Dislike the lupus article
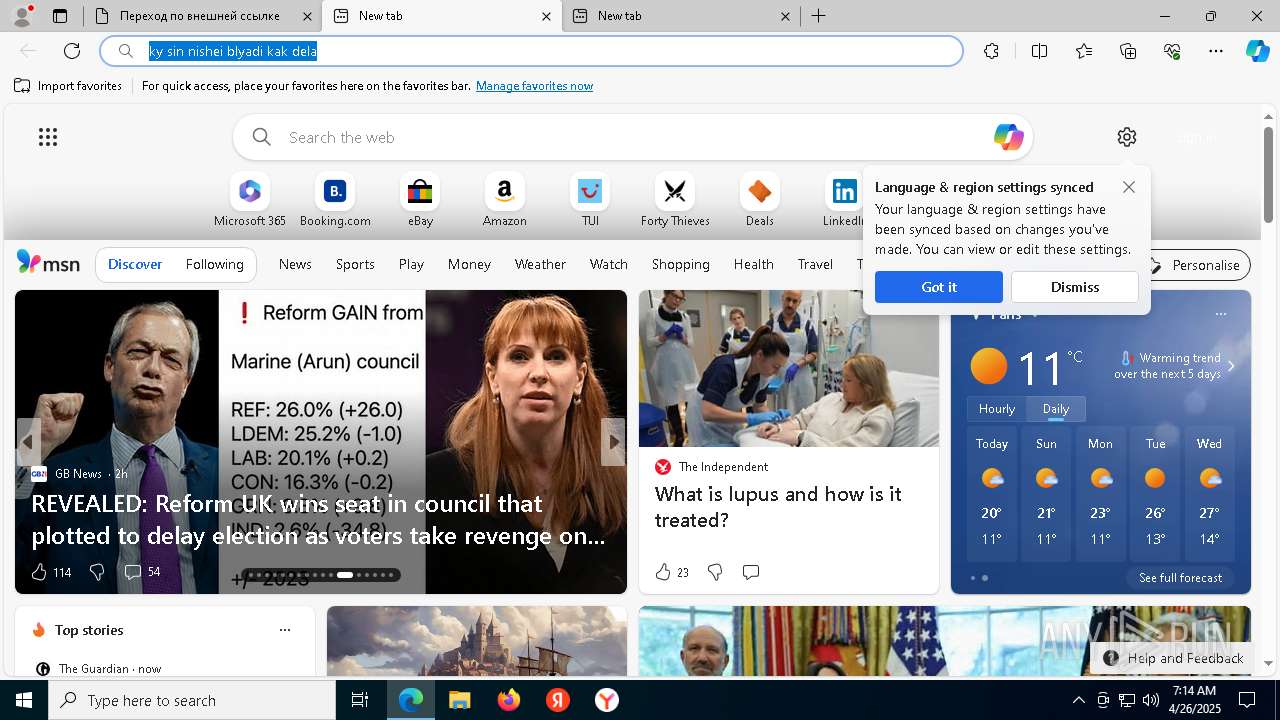This screenshot has height=720, width=1280. coord(715,572)
